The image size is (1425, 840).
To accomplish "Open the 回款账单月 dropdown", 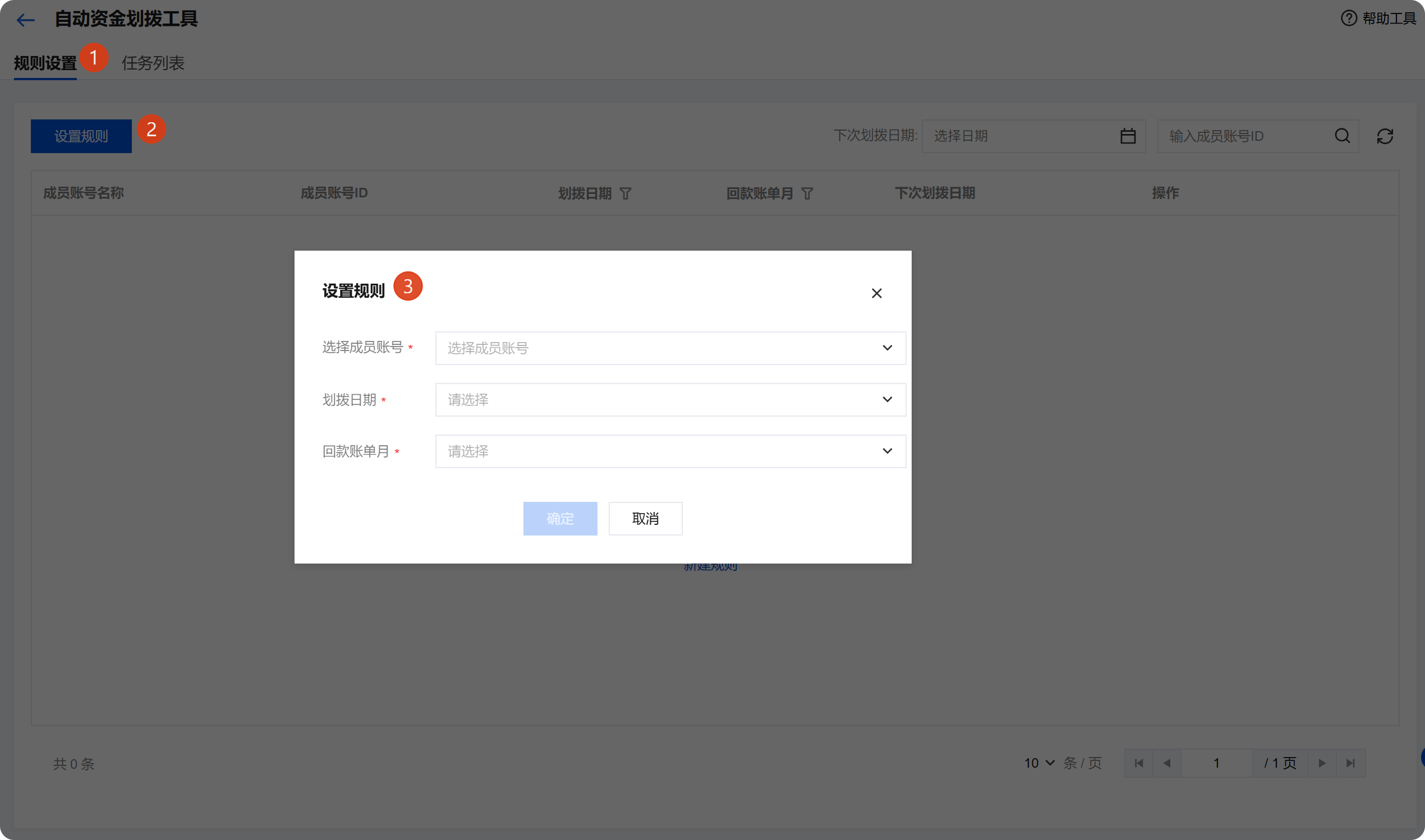I will tap(670, 451).
